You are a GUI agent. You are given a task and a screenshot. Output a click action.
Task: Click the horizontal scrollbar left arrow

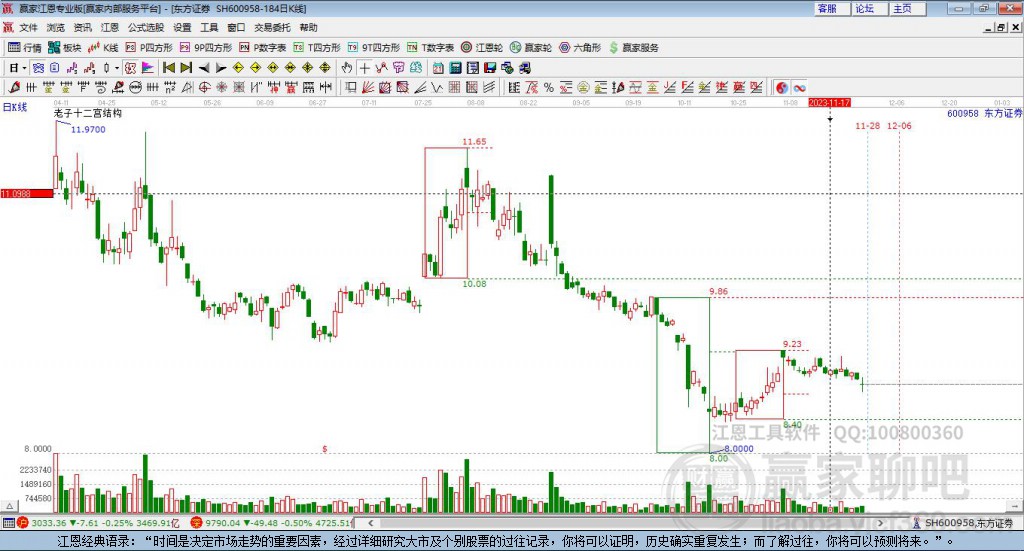(370, 523)
